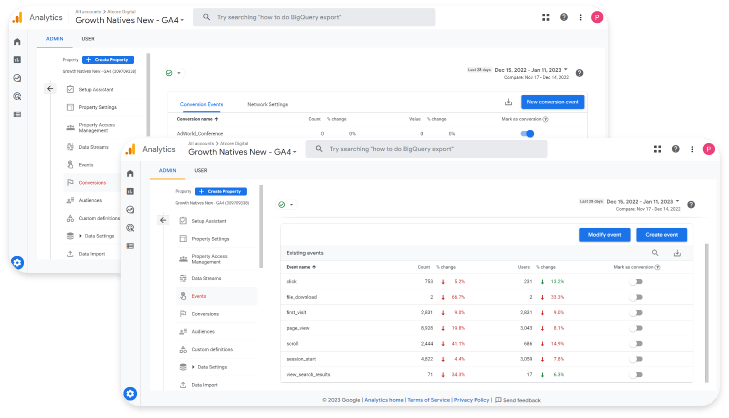
Task: Click back arrow in front window admin panel
Action: [x=163, y=220]
